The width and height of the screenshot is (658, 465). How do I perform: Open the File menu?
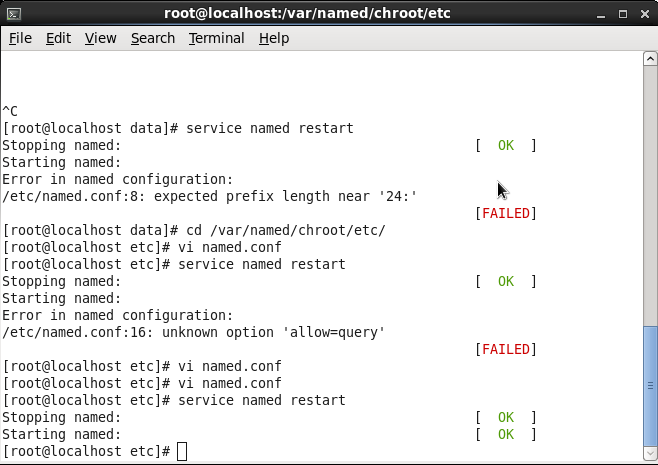pyautogui.click(x=20, y=38)
